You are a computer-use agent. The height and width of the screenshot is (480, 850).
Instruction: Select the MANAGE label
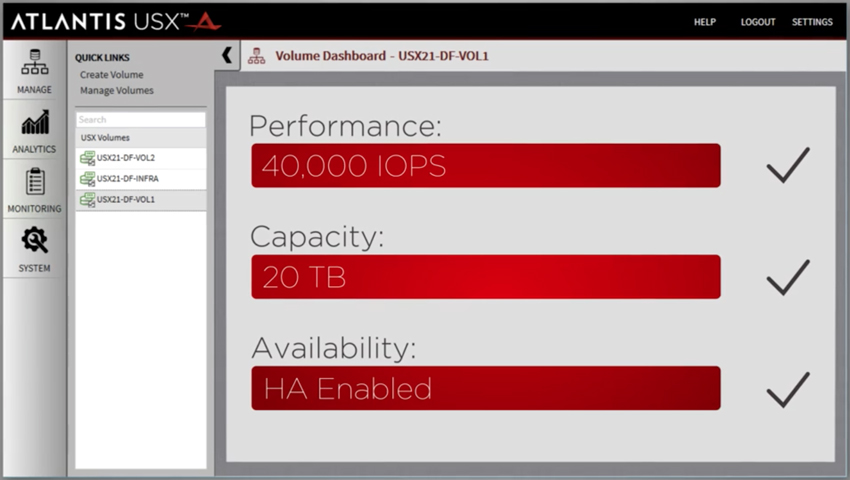pos(34,89)
